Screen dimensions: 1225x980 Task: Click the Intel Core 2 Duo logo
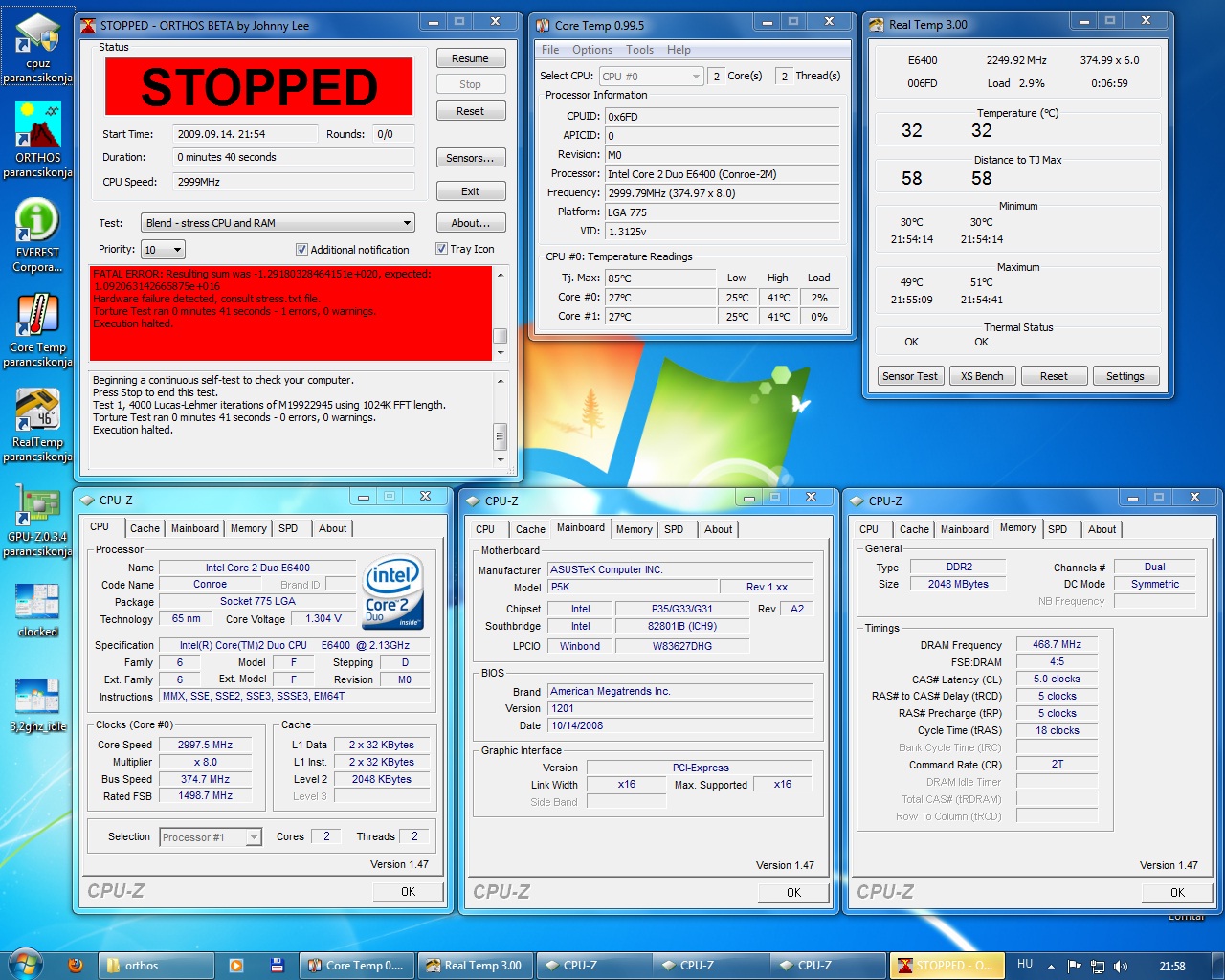pyautogui.click(x=393, y=591)
